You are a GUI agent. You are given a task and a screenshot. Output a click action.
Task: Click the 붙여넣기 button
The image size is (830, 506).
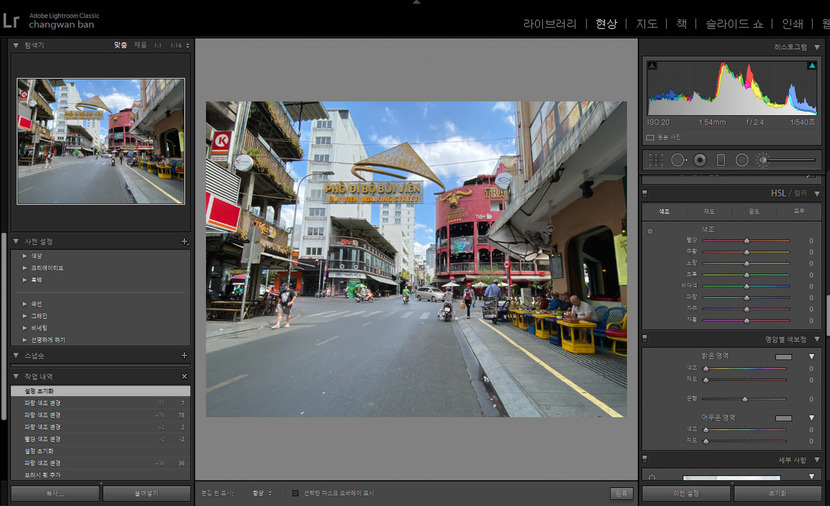(146, 493)
